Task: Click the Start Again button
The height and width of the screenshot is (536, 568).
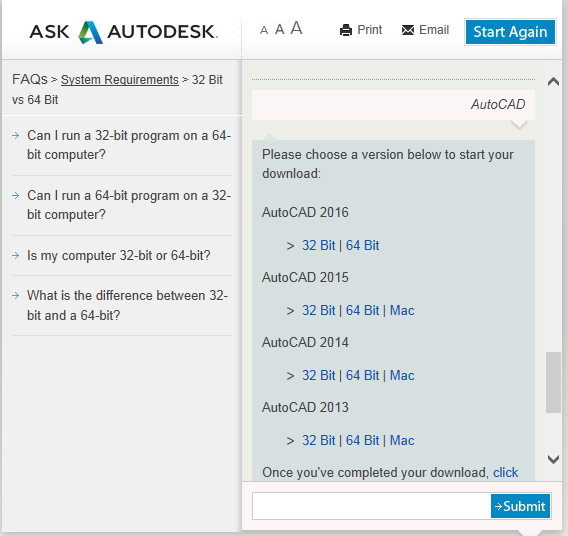Action: (x=510, y=32)
